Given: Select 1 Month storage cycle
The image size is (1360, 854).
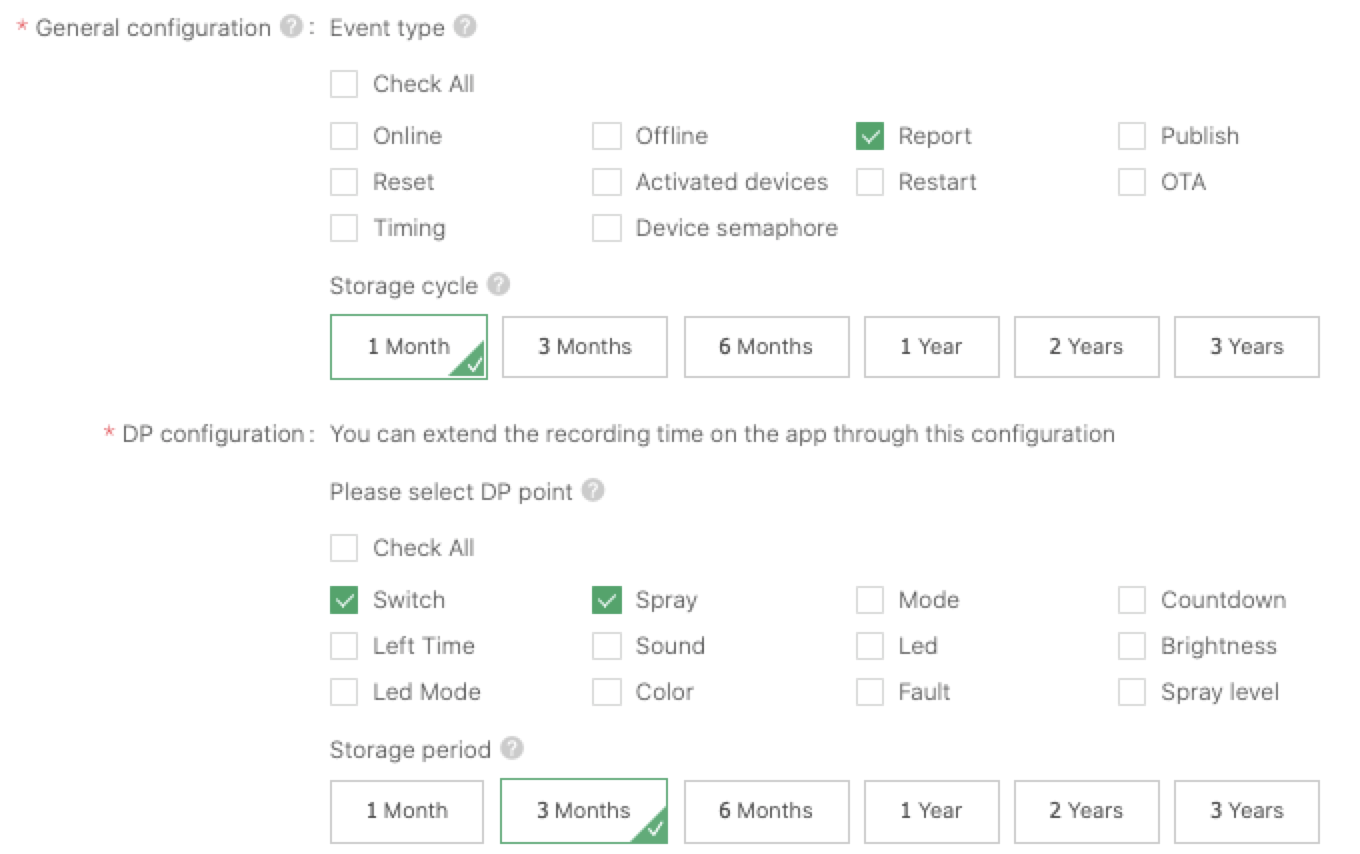Looking at the screenshot, I should coord(409,347).
